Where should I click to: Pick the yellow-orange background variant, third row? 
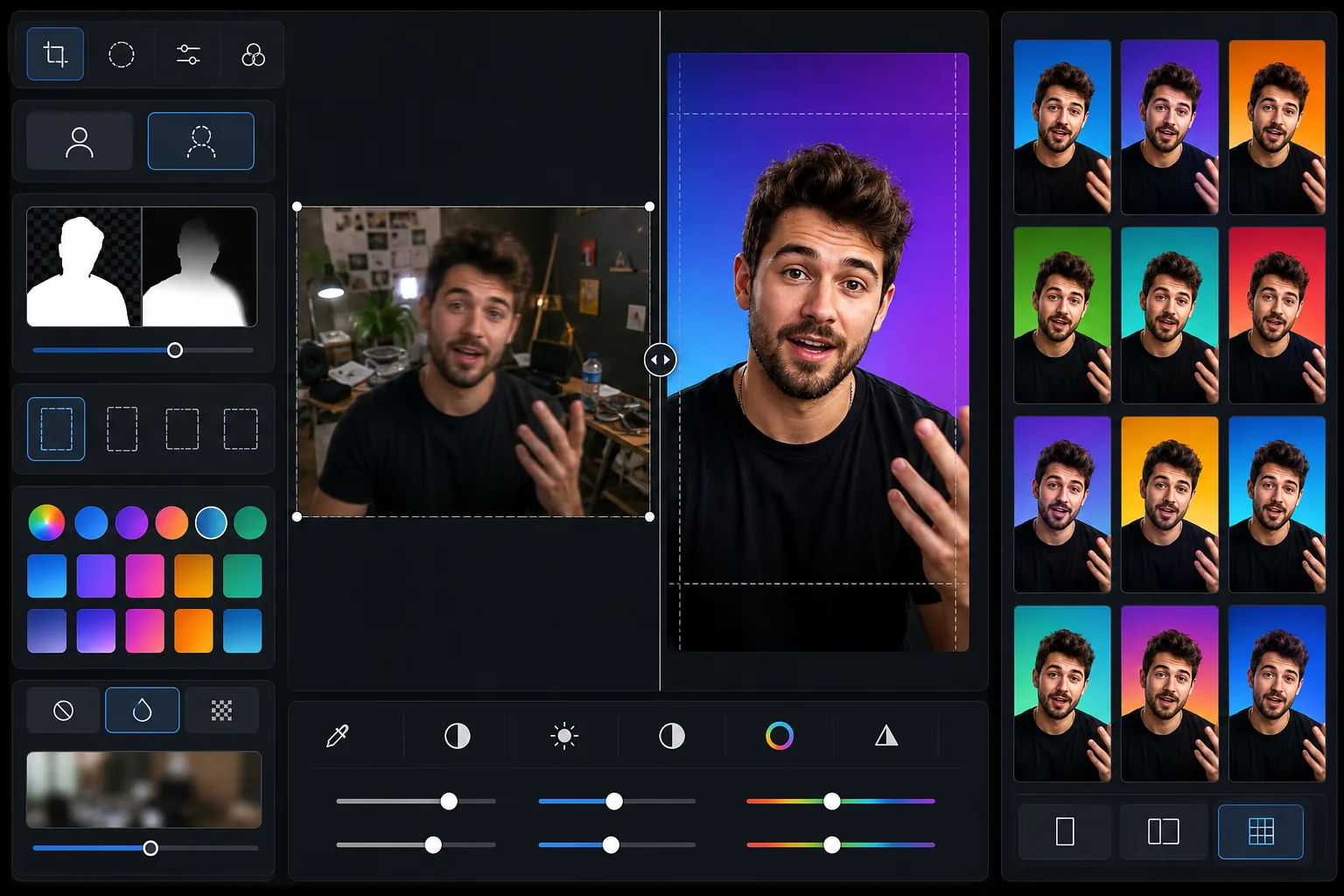[x=1170, y=505]
